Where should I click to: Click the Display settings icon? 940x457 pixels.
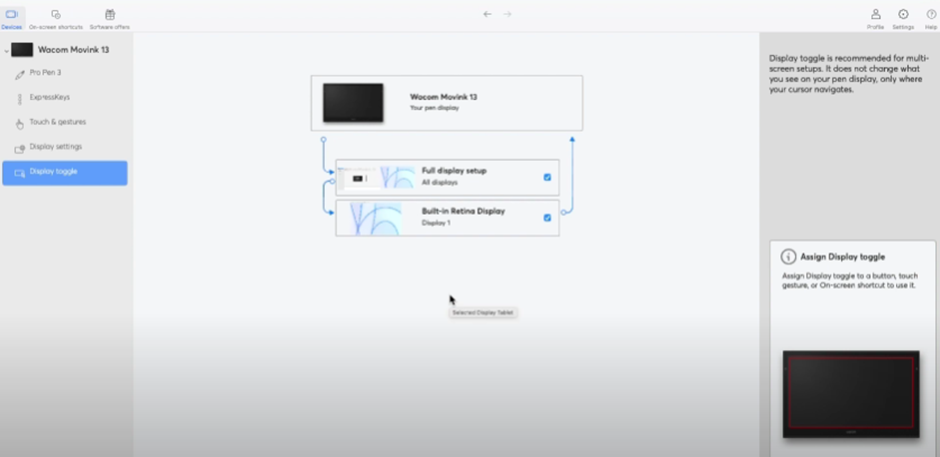20,148
